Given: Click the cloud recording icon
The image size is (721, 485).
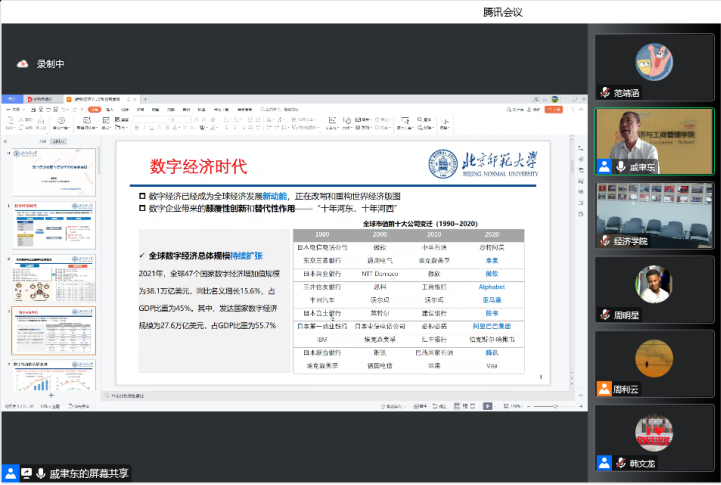Looking at the screenshot, I should (23, 64).
